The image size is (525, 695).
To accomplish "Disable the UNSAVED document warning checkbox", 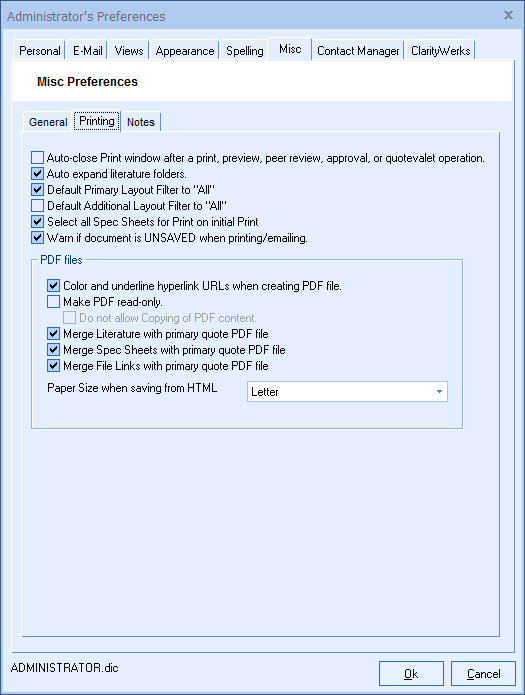I will [37, 238].
